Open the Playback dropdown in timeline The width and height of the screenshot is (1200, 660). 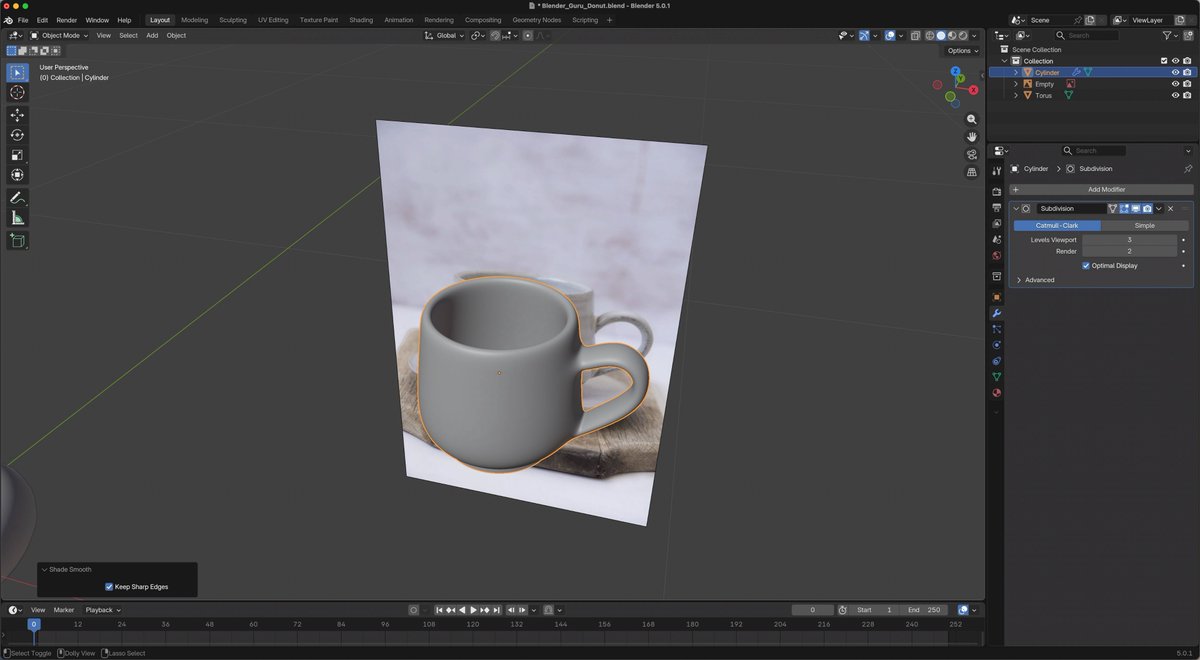point(102,610)
